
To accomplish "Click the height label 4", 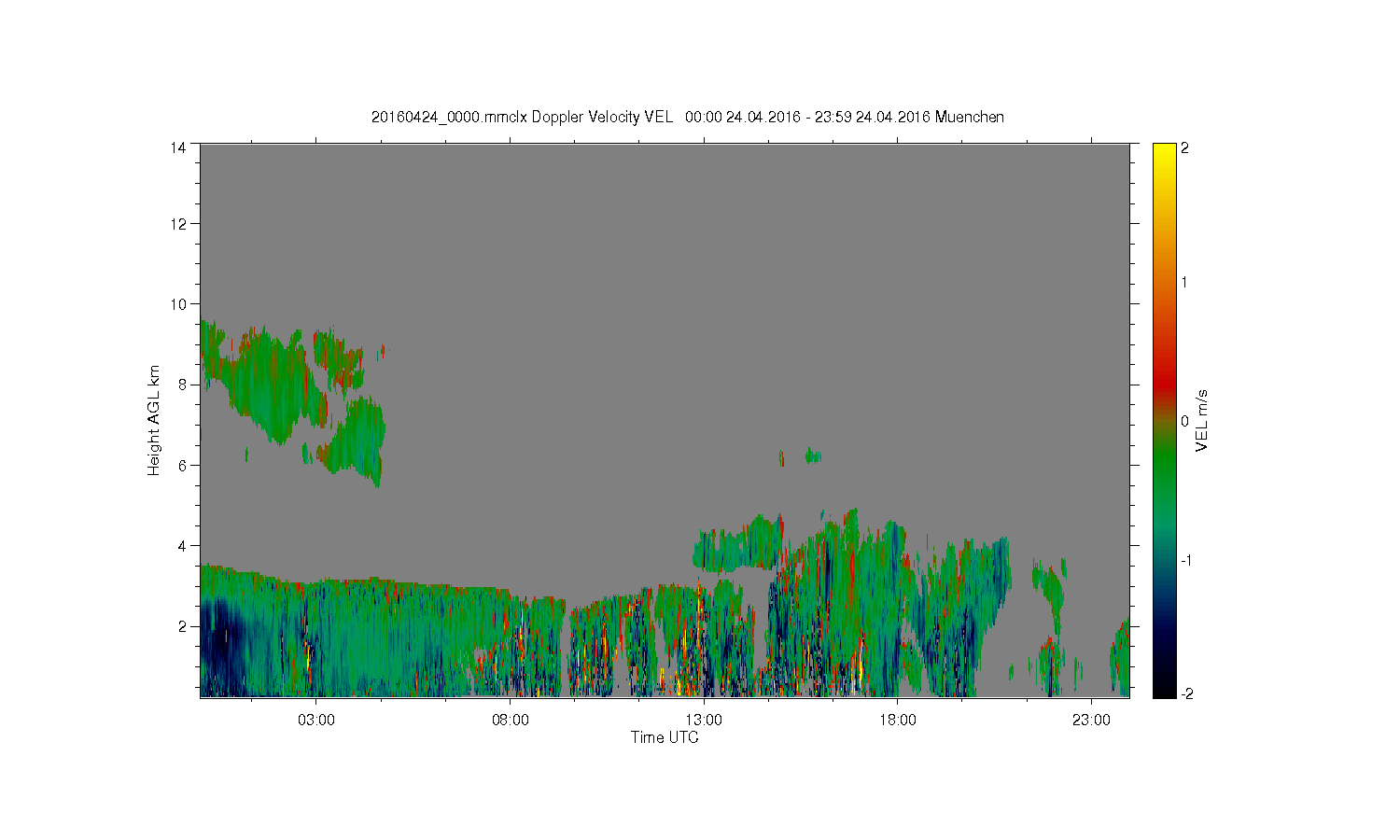I will point(182,545).
